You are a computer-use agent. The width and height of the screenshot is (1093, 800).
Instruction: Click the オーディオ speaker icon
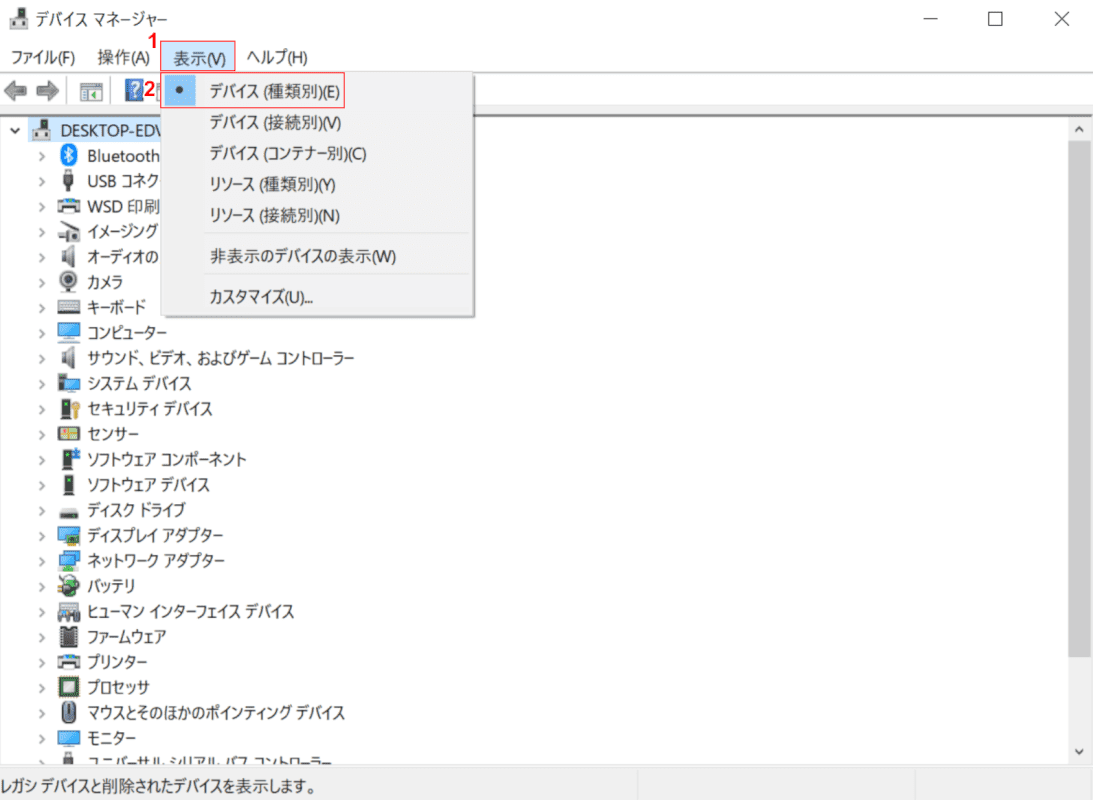(68, 256)
